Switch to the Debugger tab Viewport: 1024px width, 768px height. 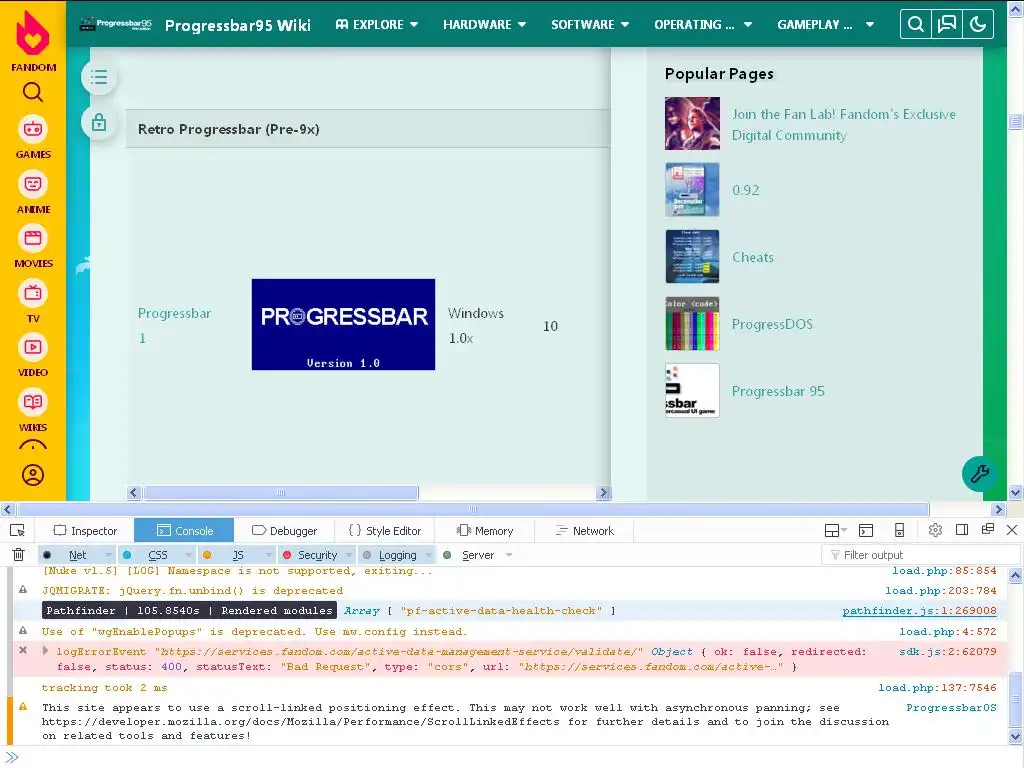[284, 530]
